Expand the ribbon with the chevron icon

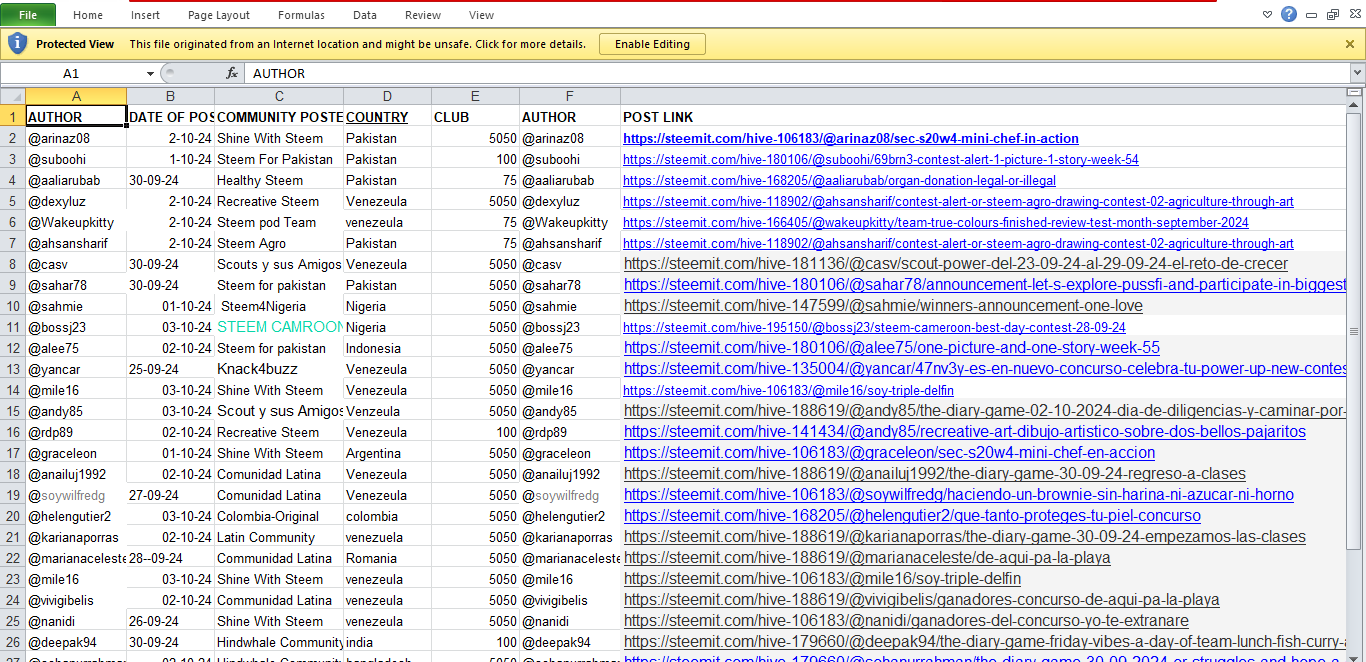(x=1268, y=14)
